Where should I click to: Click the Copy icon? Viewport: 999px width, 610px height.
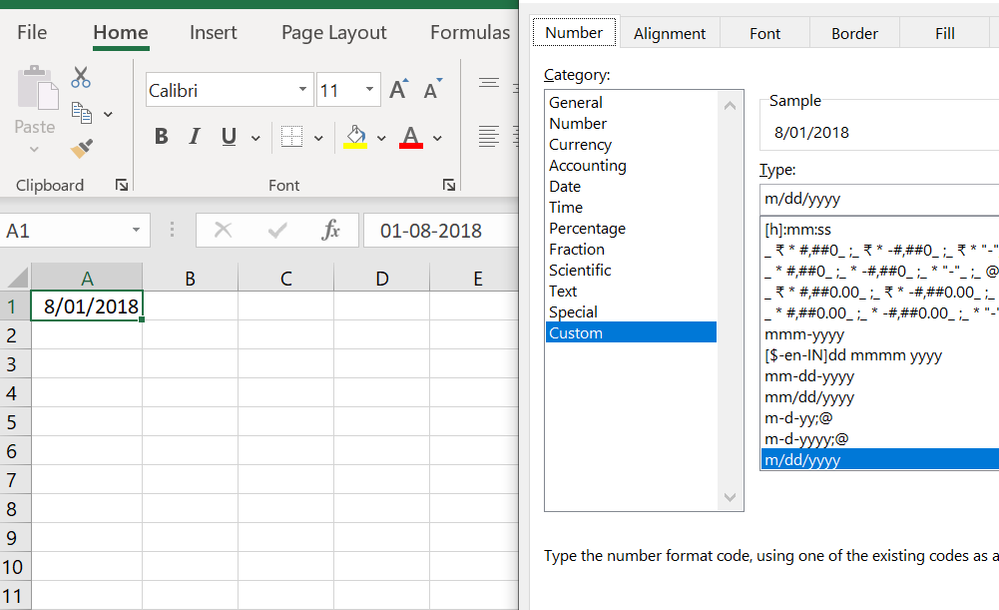(x=82, y=113)
